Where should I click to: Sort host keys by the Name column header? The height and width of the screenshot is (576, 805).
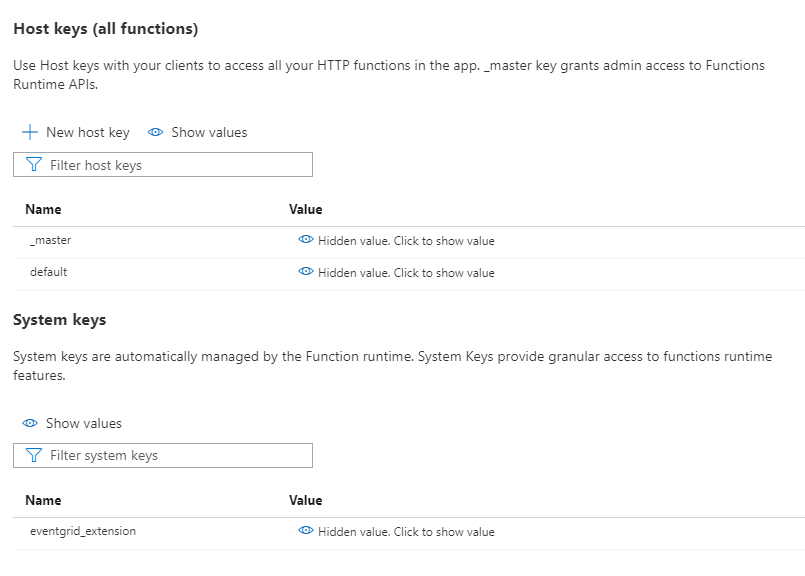click(x=43, y=209)
